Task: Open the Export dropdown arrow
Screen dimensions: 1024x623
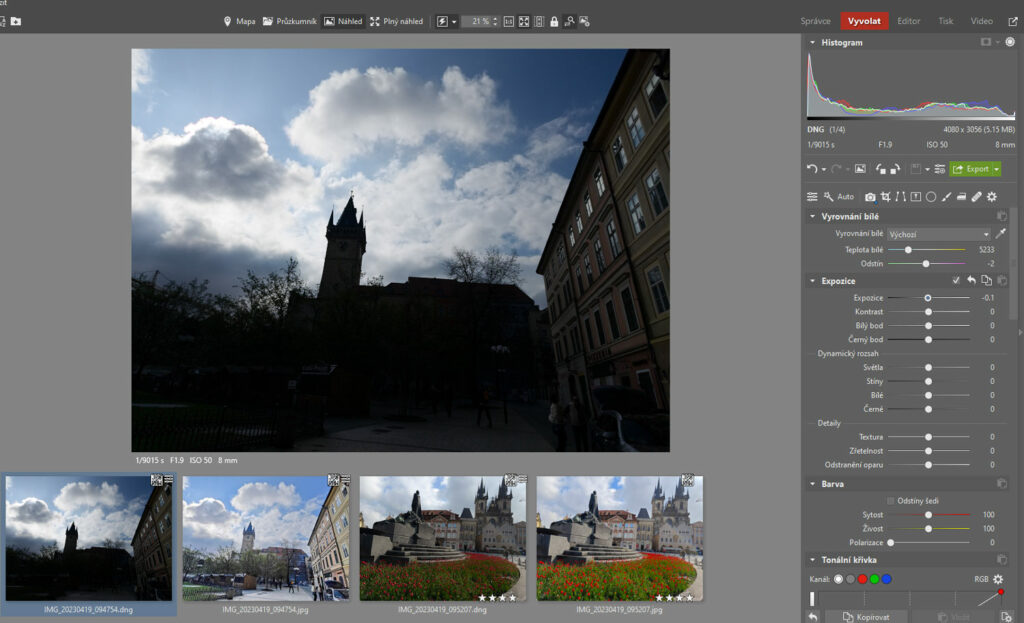Action: tap(995, 169)
